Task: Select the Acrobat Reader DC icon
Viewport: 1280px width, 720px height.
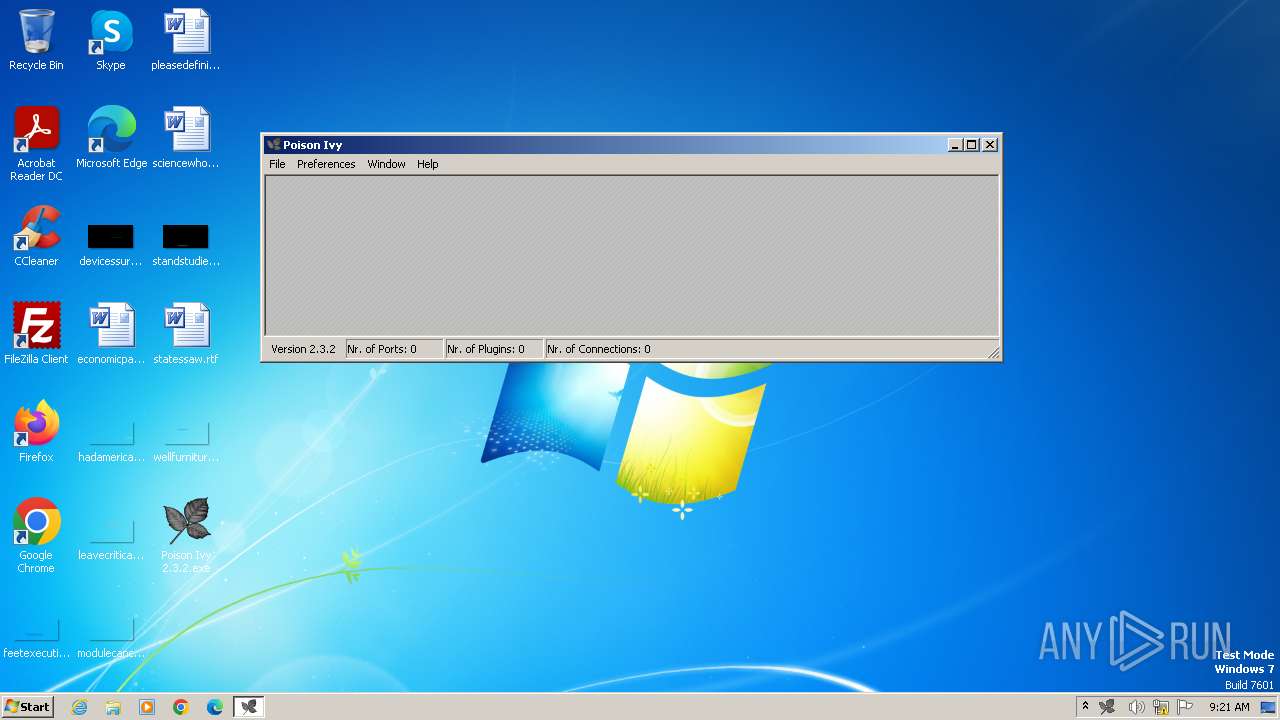Action: point(36,144)
